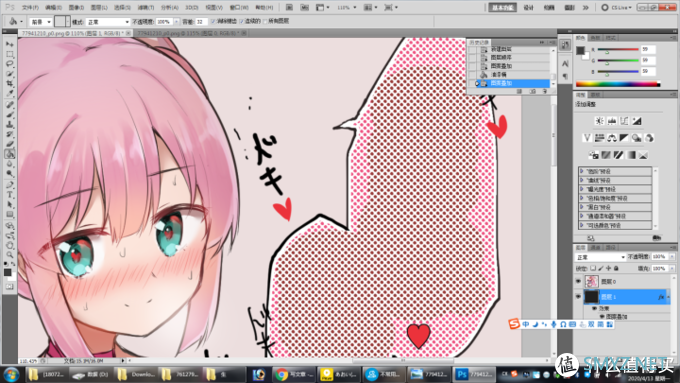
Task: Hide layer 0 using its eye icon
Action: click(x=578, y=282)
